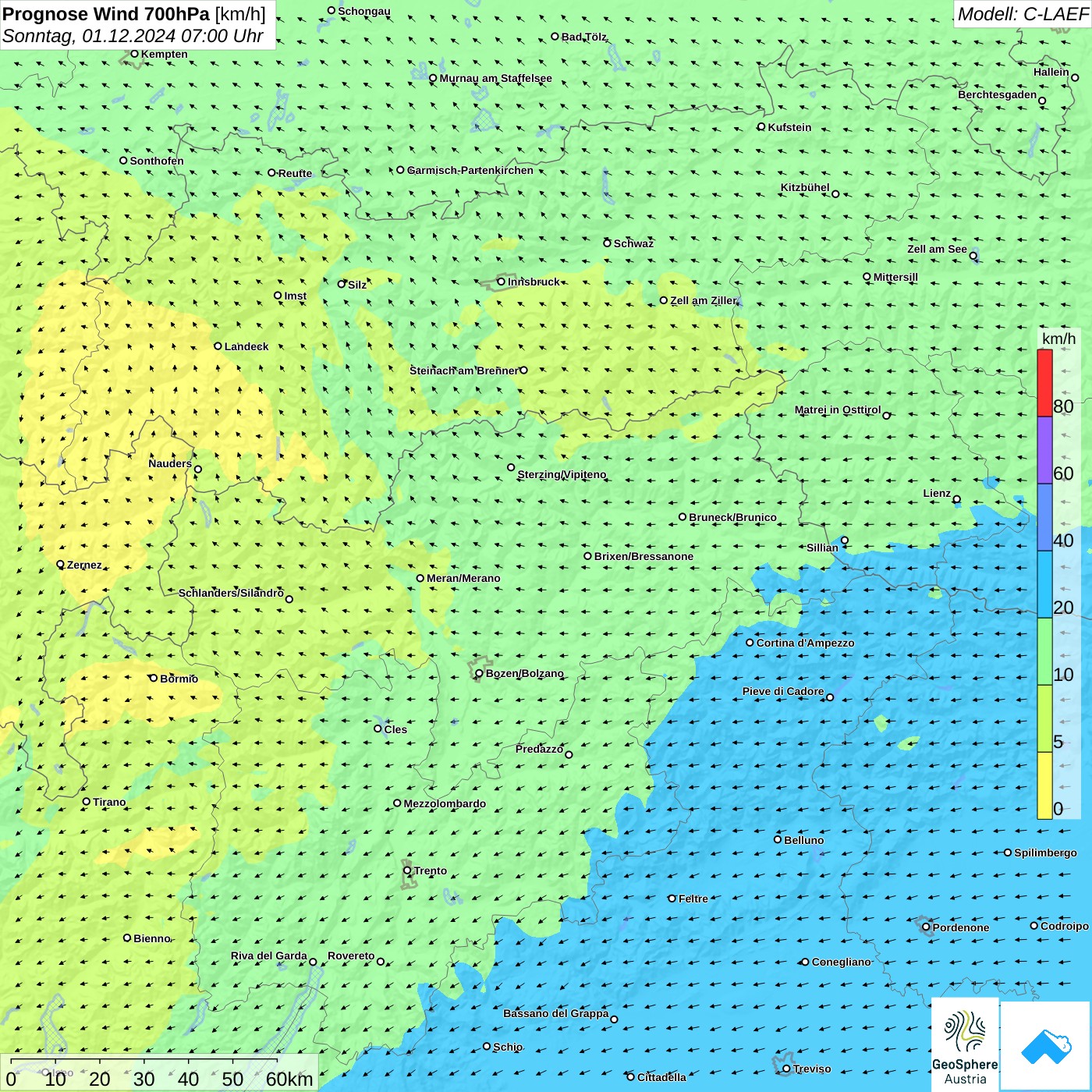Click the 'Schongau' label
The height and width of the screenshot is (1092, 1092).
364,11
